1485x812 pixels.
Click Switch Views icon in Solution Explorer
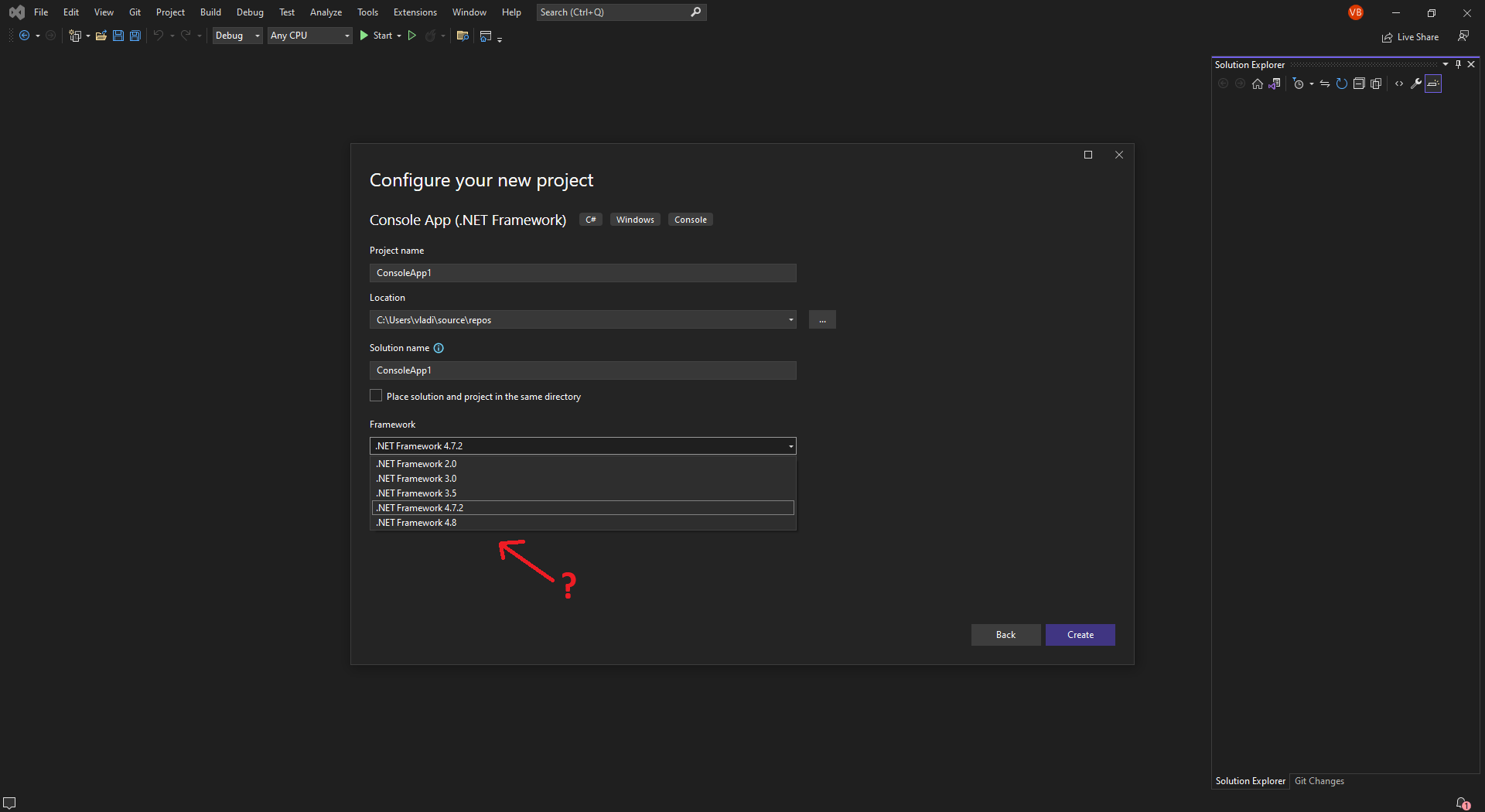click(x=1275, y=84)
